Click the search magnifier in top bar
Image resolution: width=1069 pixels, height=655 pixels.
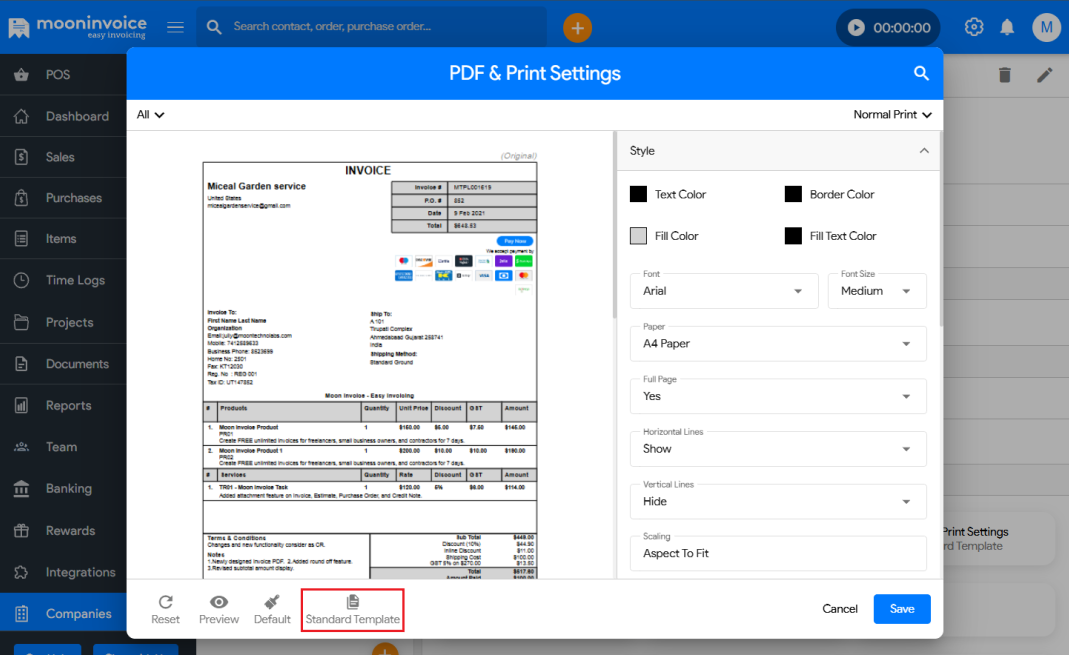pyautogui.click(x=214, y=27)
